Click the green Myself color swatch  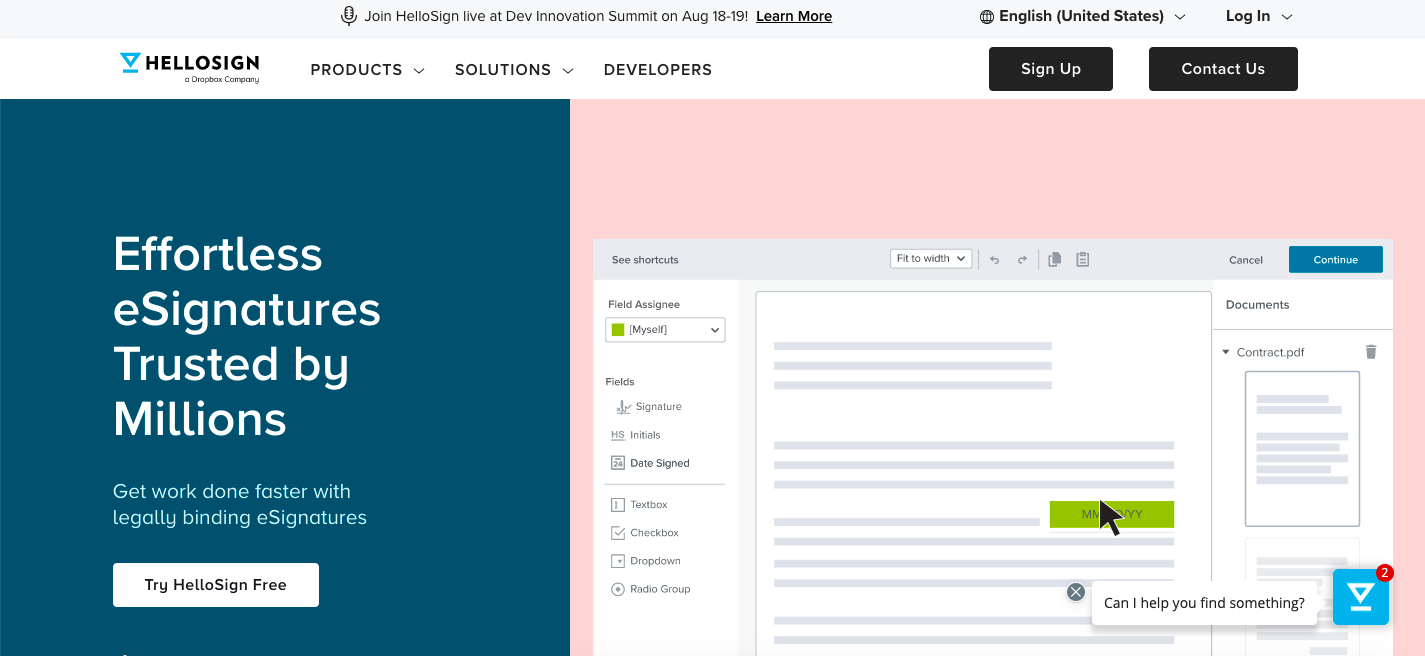(x=618, y=330)
